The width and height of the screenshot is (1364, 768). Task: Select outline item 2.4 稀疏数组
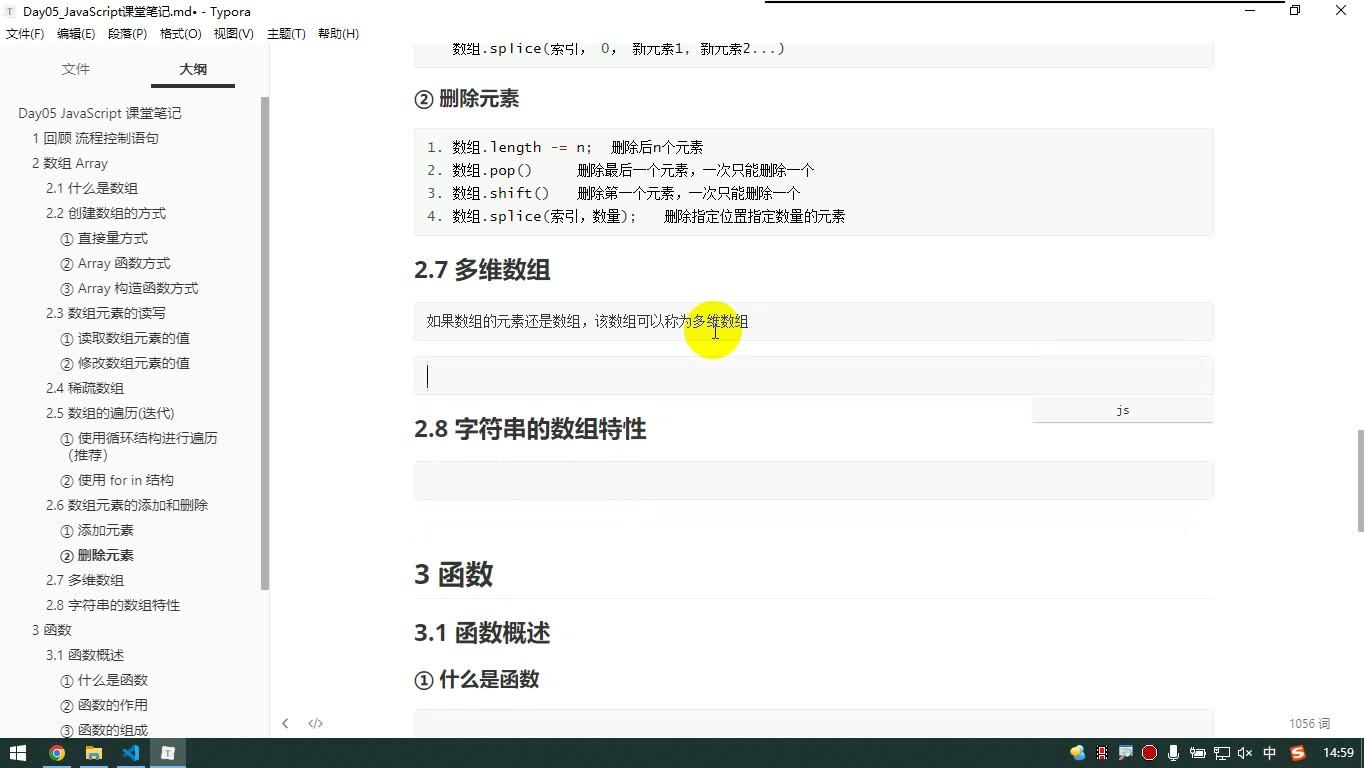click(85, 388)
